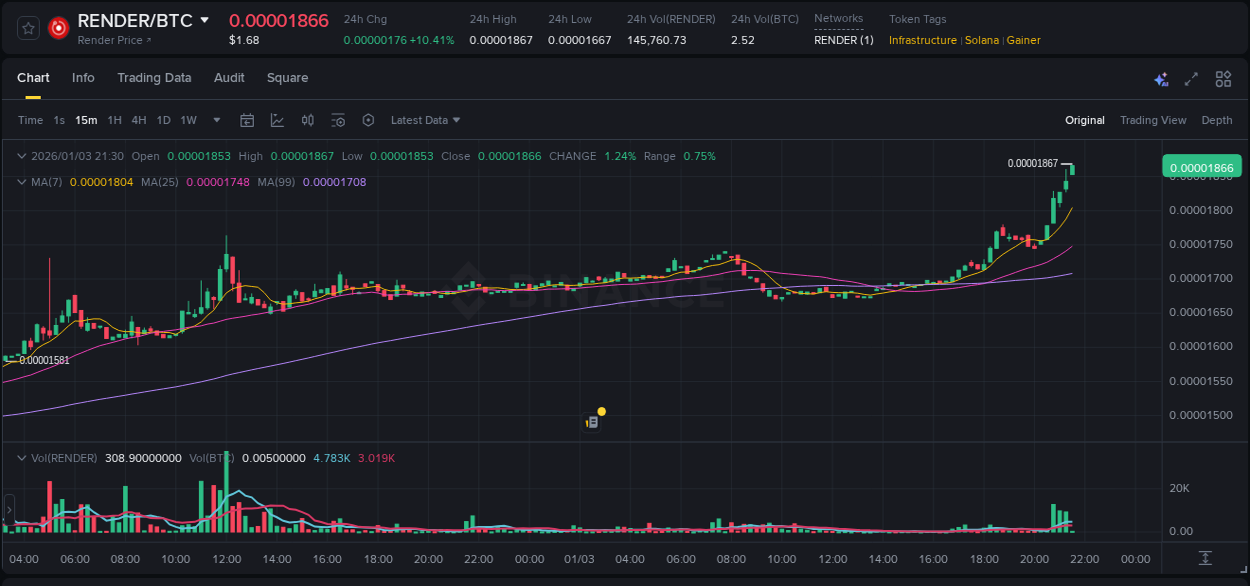Viewport: 1250px width, 586px height.
Task: Click the RENDER token logo
Action: pos(58,27)
